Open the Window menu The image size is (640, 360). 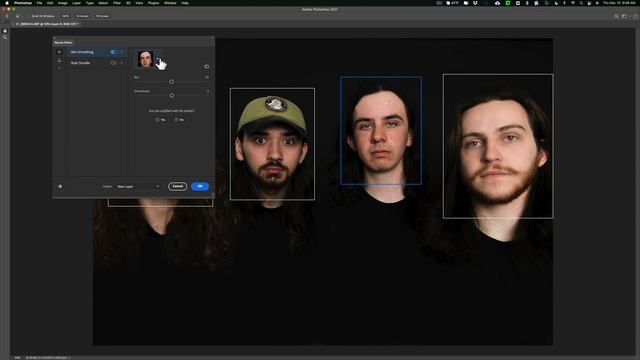pos(170,3)
